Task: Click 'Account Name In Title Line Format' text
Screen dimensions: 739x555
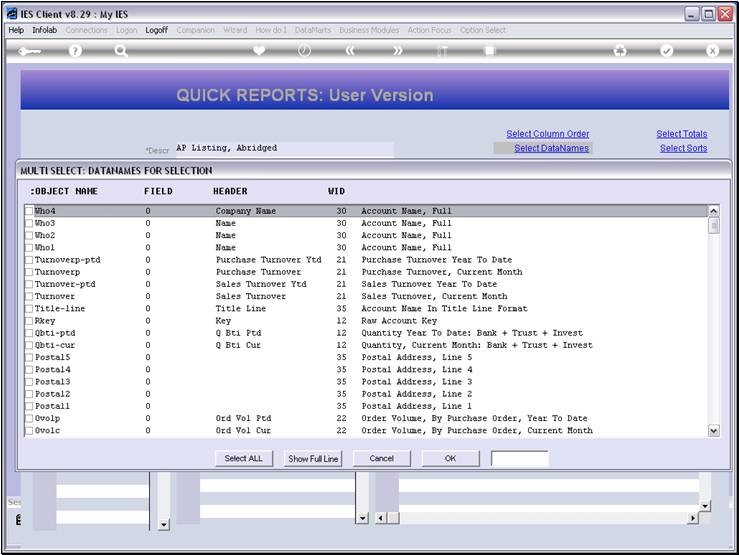Action: [x=444, y=309]
